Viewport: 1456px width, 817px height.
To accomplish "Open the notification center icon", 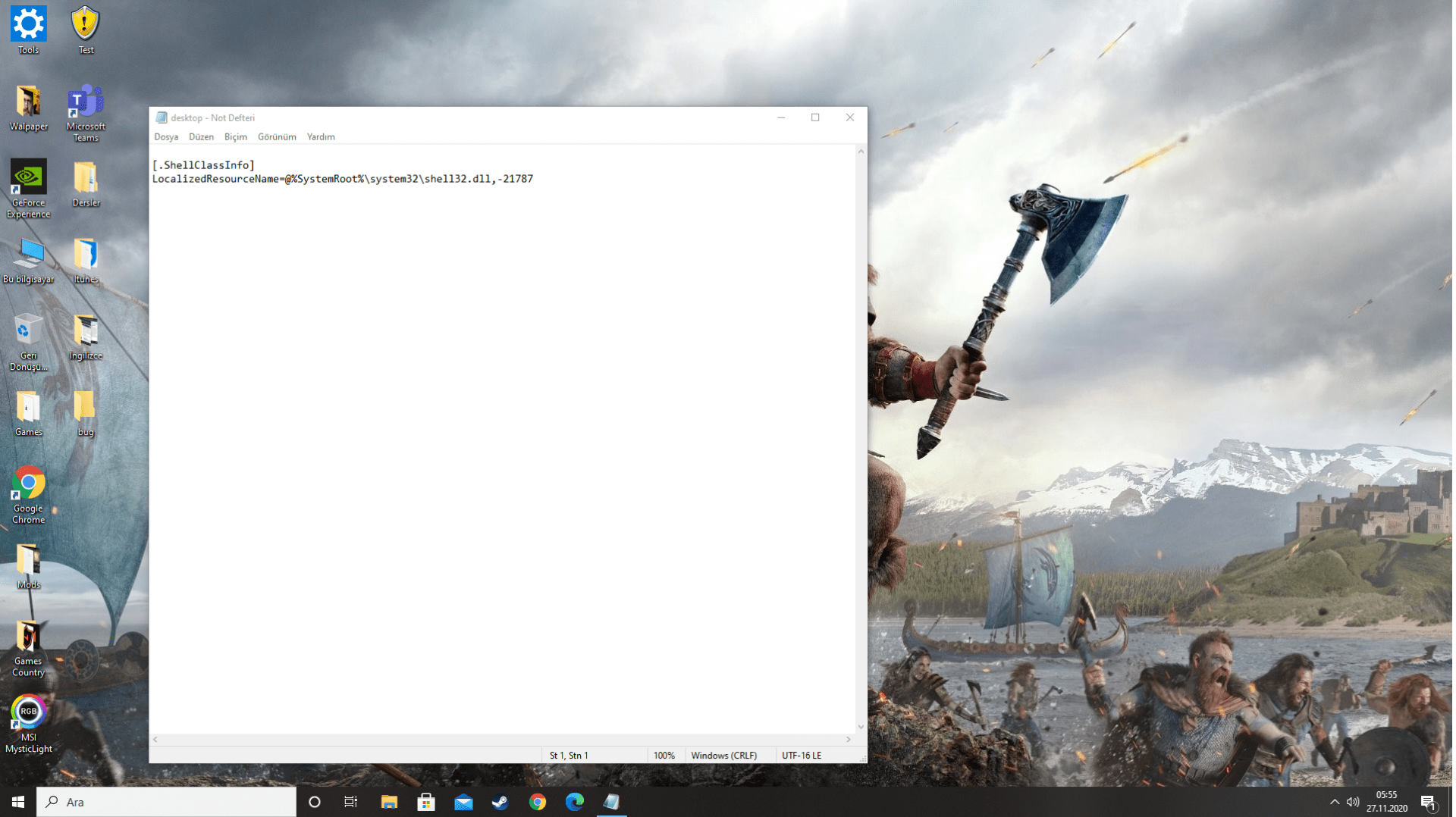I will pyautogui.click(x=1429, y=802).
